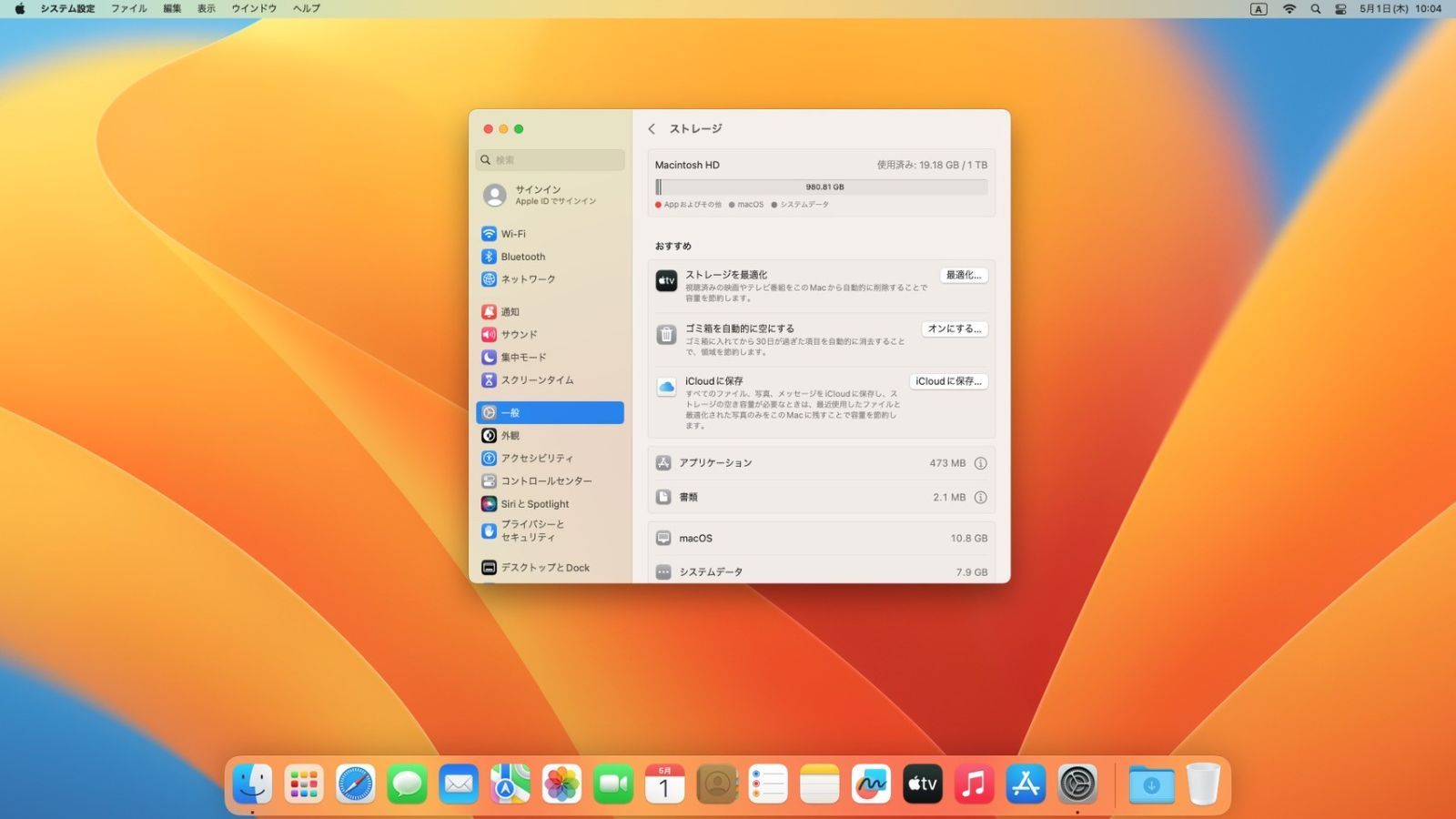Select デスクトップとDock in sidebar
The image size is (1456, 819).
click(x=550, y=567)
